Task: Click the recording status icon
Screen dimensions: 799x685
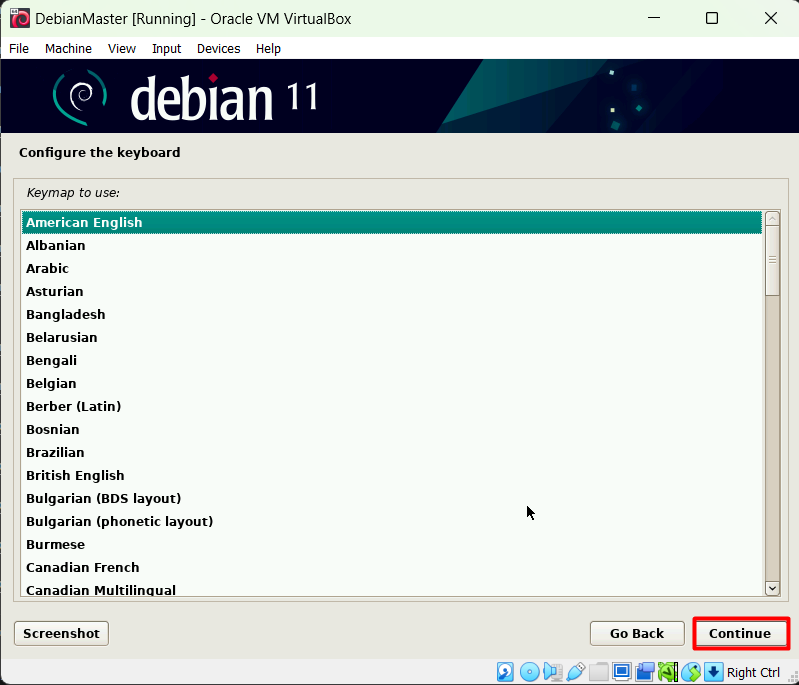Action: (645, 672)
